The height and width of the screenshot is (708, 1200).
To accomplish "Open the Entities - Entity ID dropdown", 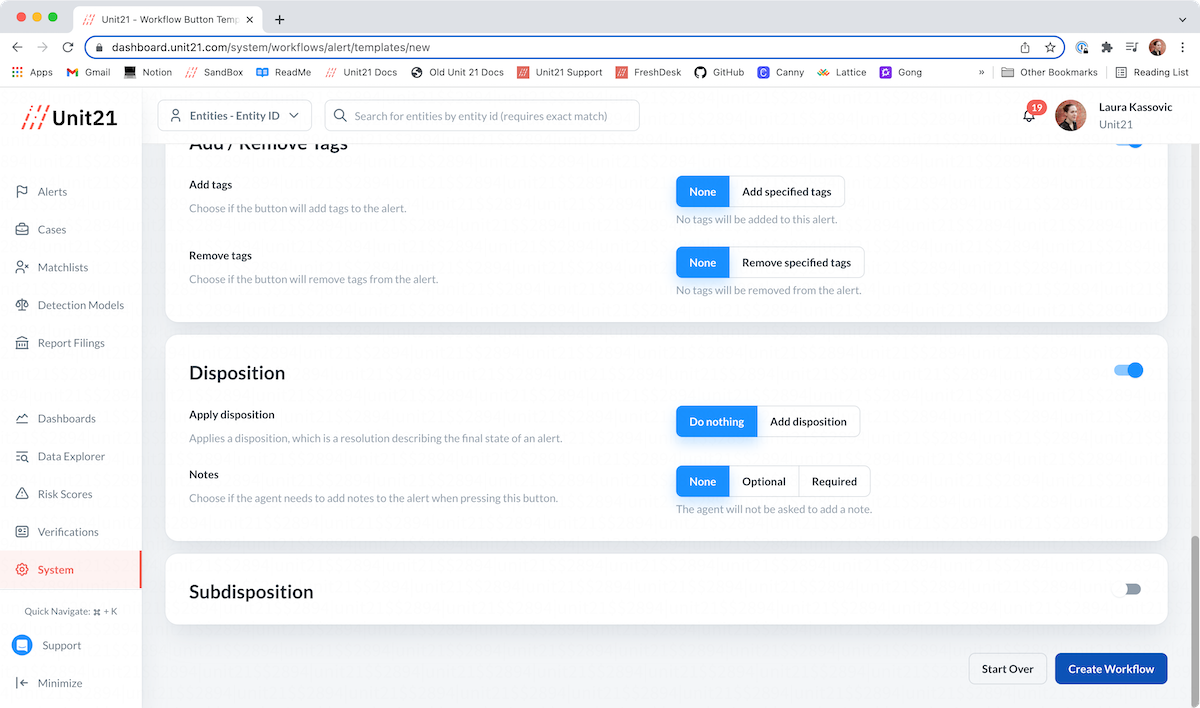I will (x=235, y=116).
